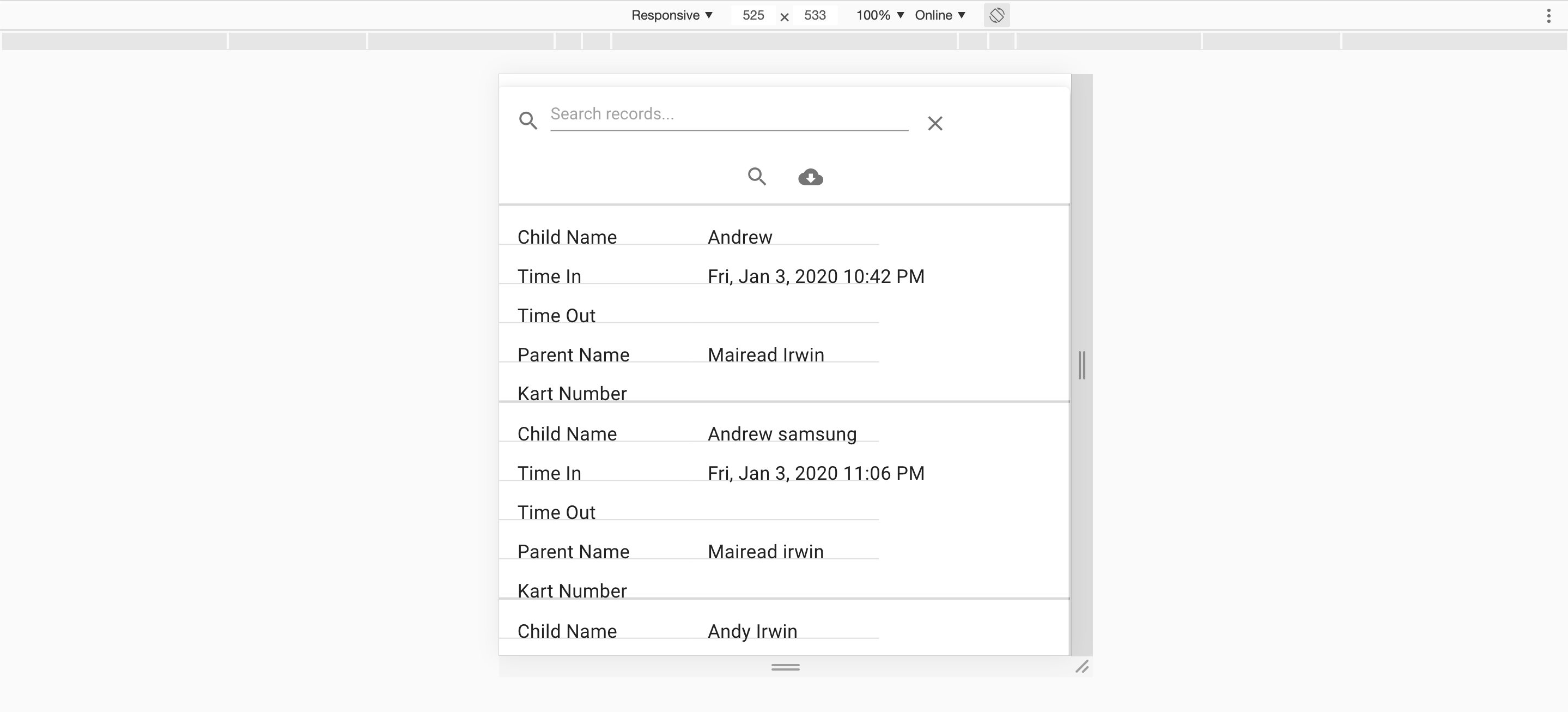1568x712 pixels.
Task: Edit the viewport height value 533
Action: 815,15
